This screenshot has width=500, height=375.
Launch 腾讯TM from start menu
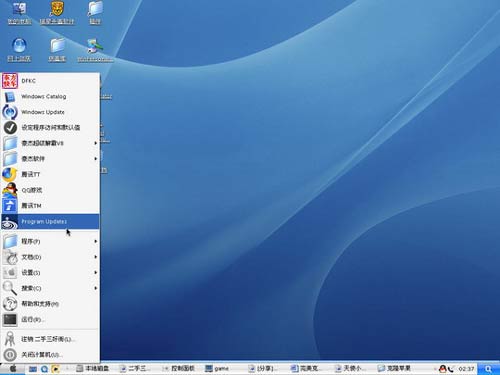pyautogui.click(x=50, y=206)
